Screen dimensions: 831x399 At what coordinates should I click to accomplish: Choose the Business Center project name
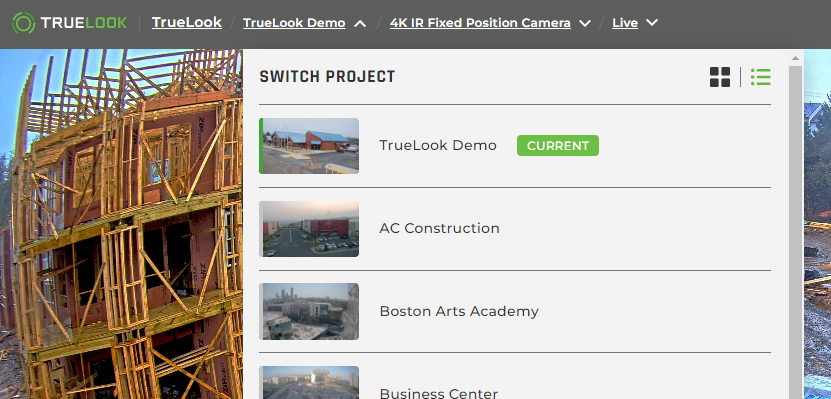click(439, 394)
